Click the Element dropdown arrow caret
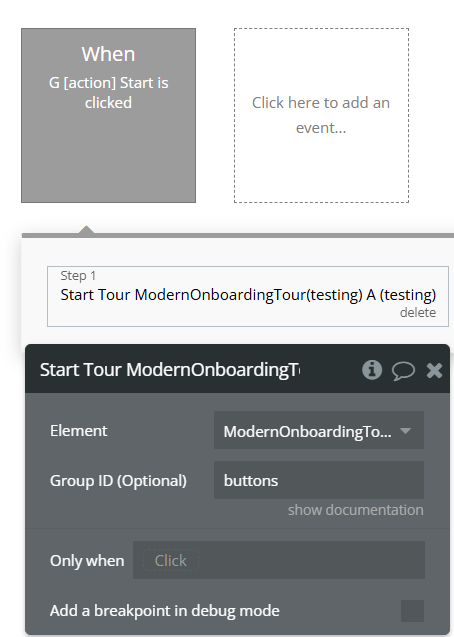The image size is (454, 637). 405,431
